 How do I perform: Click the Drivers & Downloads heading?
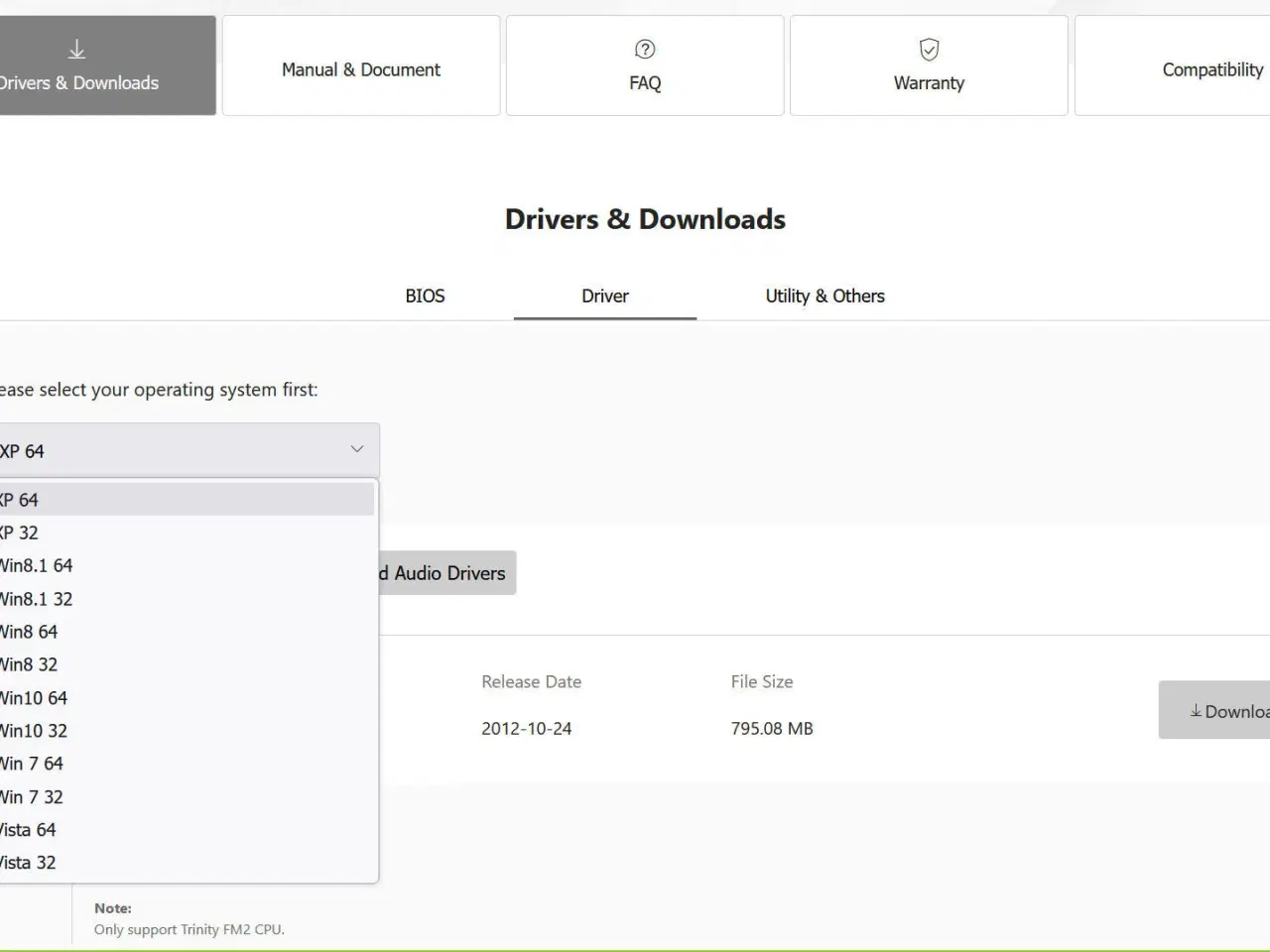pyautogui.click(x=645, y=219)
